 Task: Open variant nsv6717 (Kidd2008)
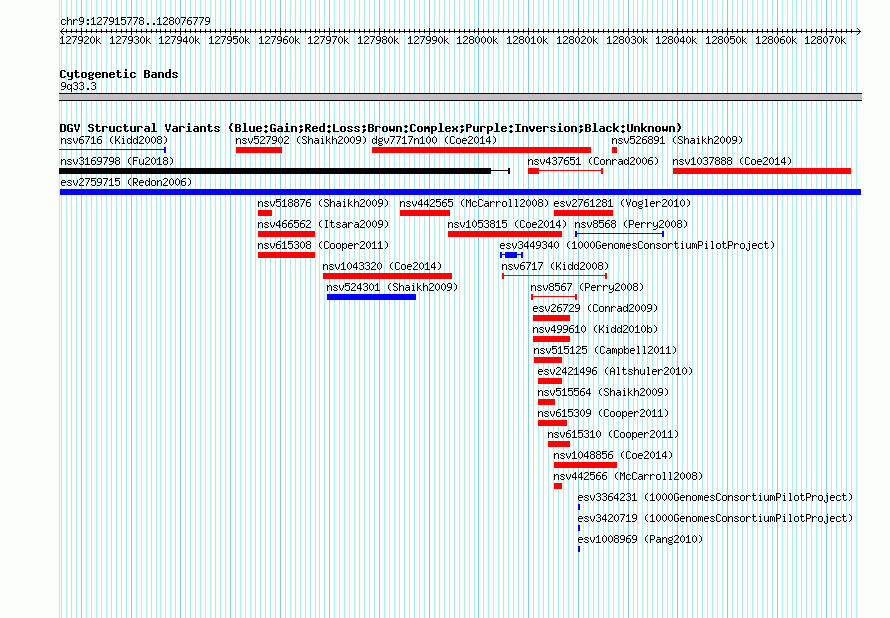[x=555, y=266]
